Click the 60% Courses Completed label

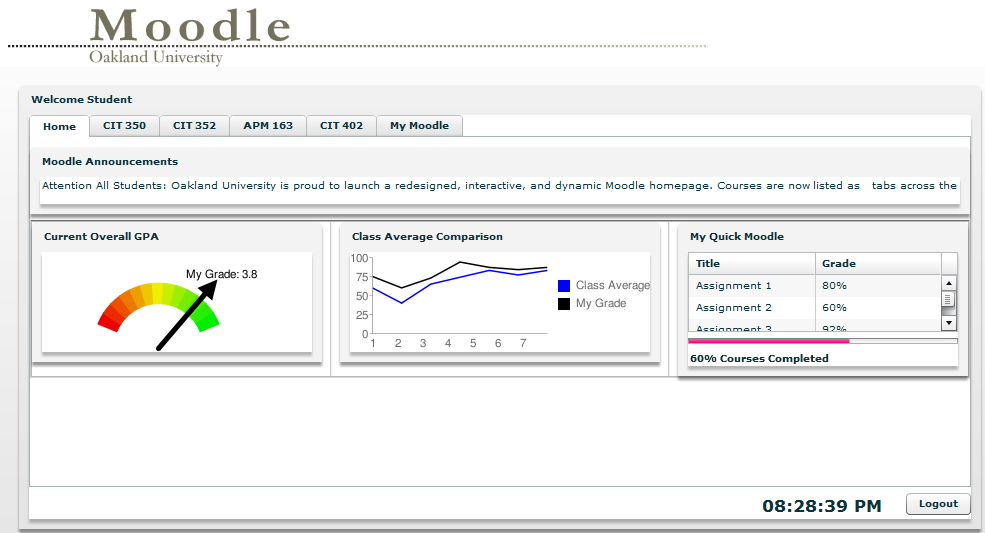point(759,358)
